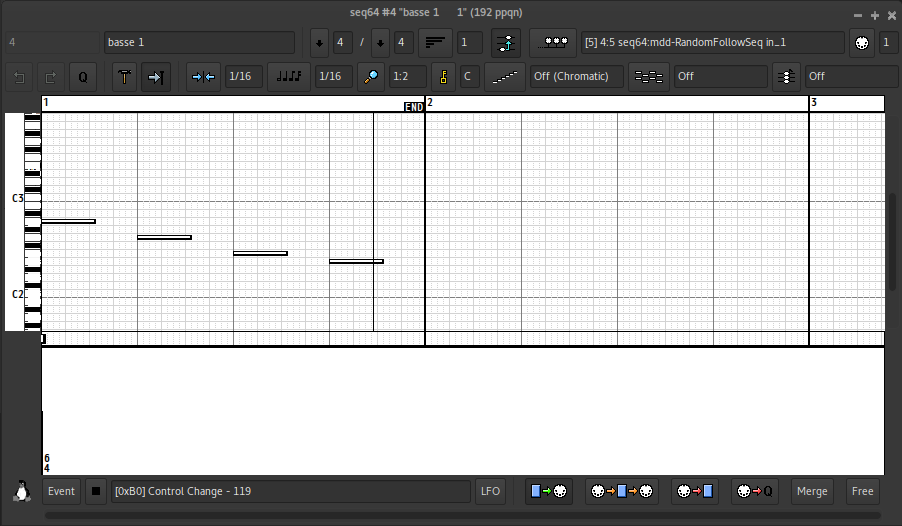Click the 1/16 note length field

point(334,77)
